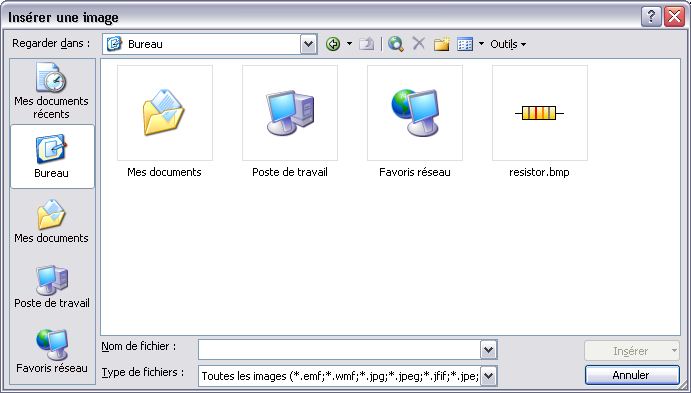Select the Favoris réseau thumbnail in file list
The width and height of the screenshot is (691, 393).
(415, 113)
